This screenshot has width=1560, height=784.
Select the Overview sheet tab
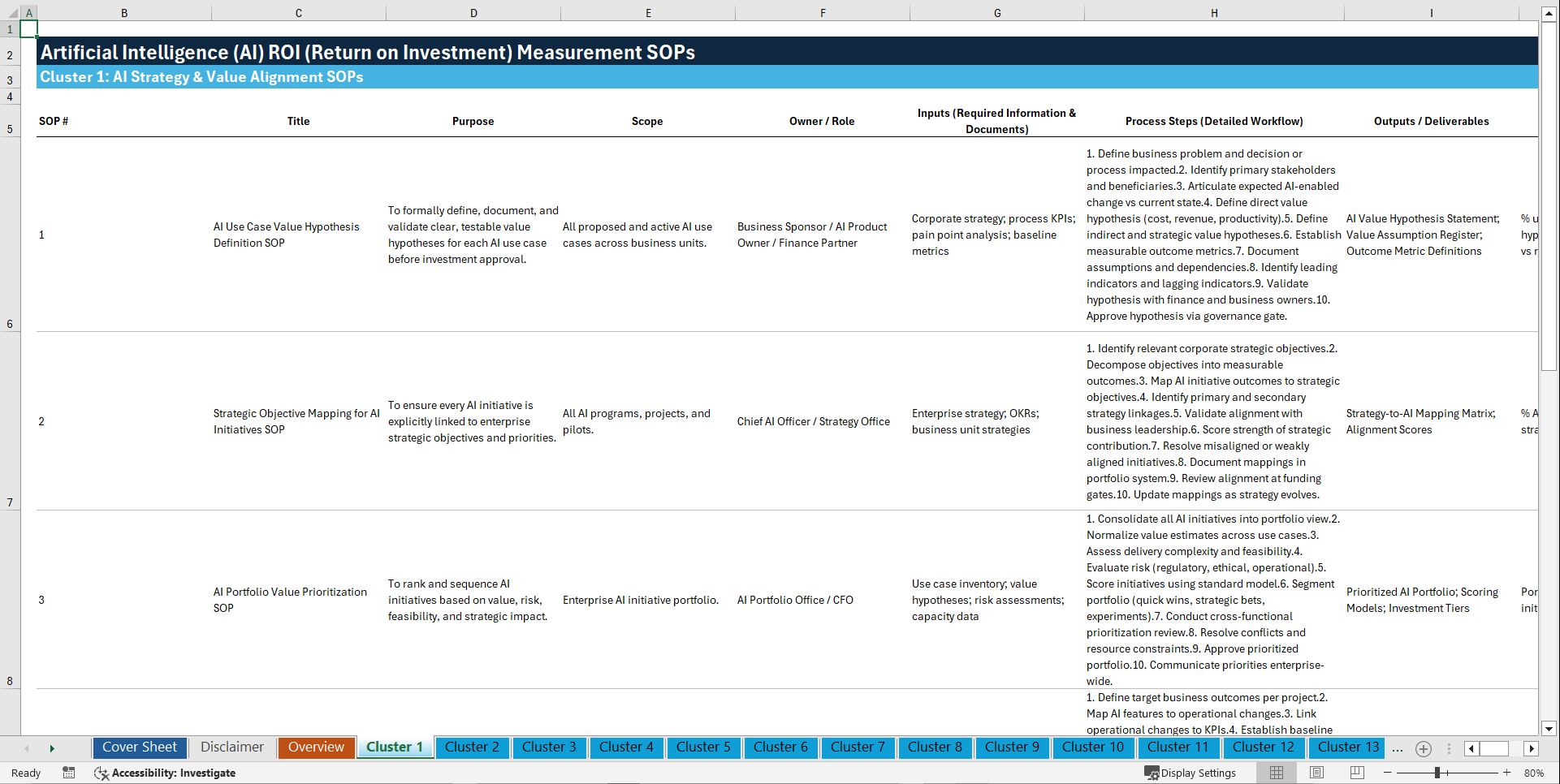[x=316, y=747]
